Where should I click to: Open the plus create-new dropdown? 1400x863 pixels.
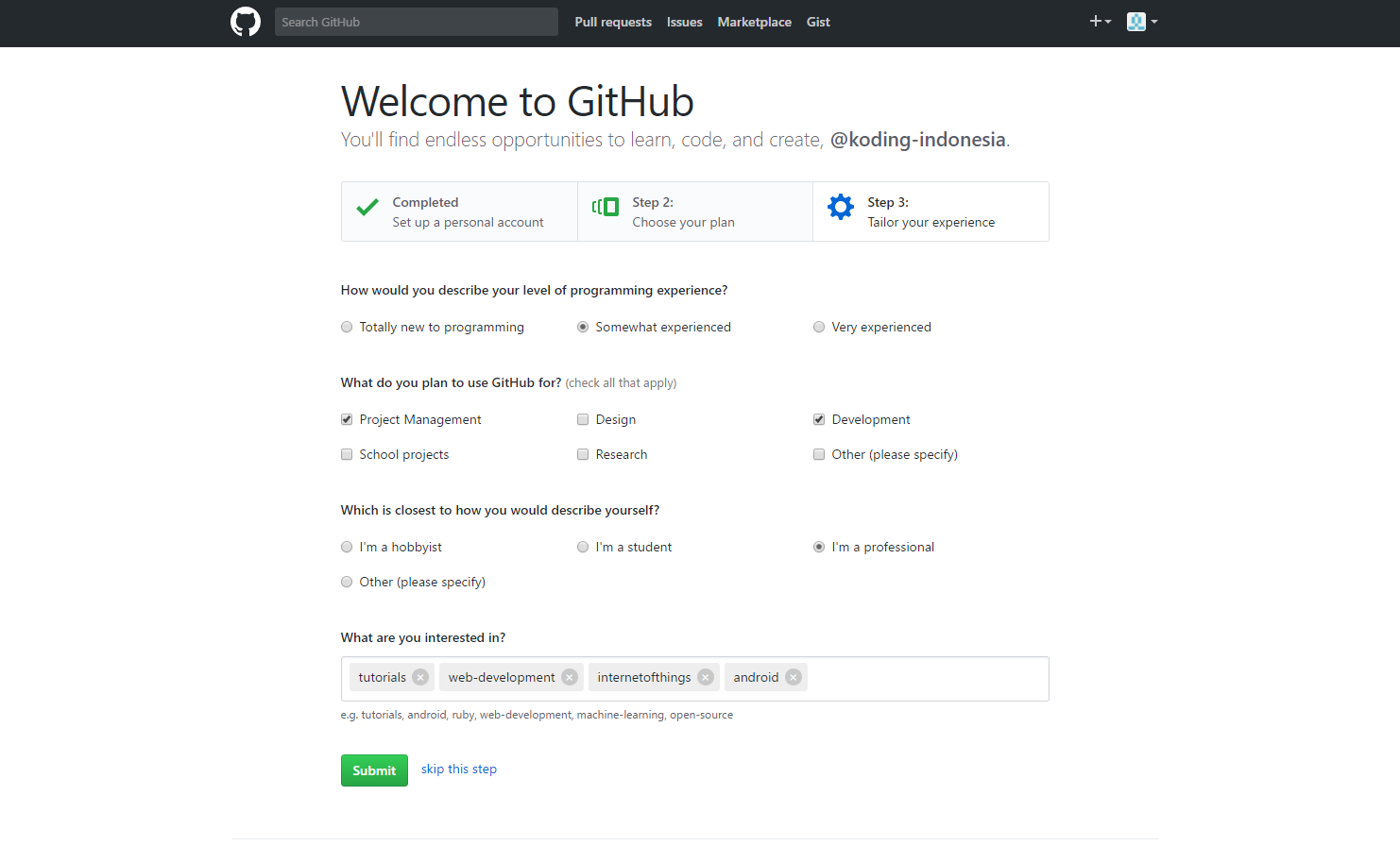1101,21
